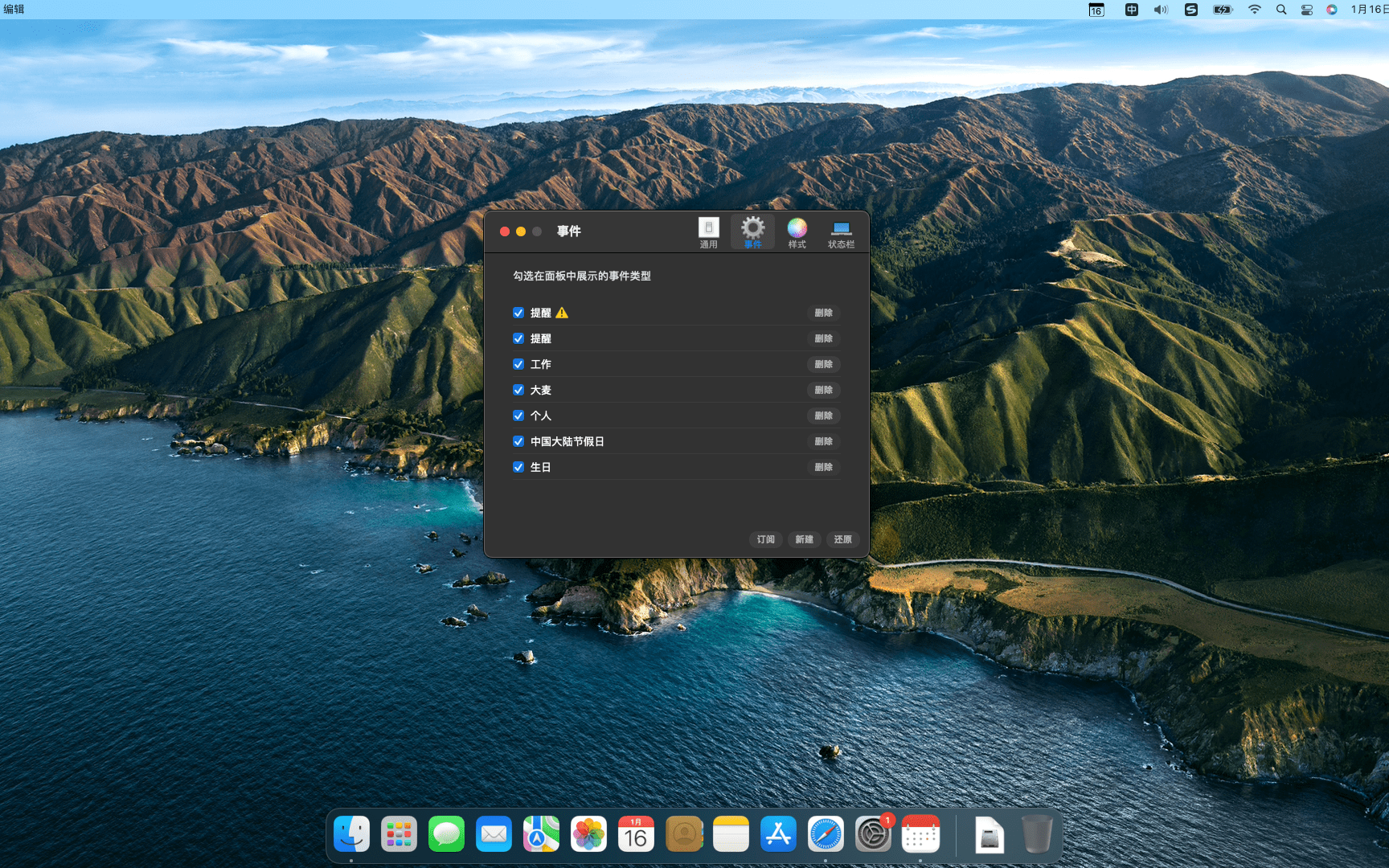Open Maps from the Dock
The image size is (1389, 868).
click(541, 834)
